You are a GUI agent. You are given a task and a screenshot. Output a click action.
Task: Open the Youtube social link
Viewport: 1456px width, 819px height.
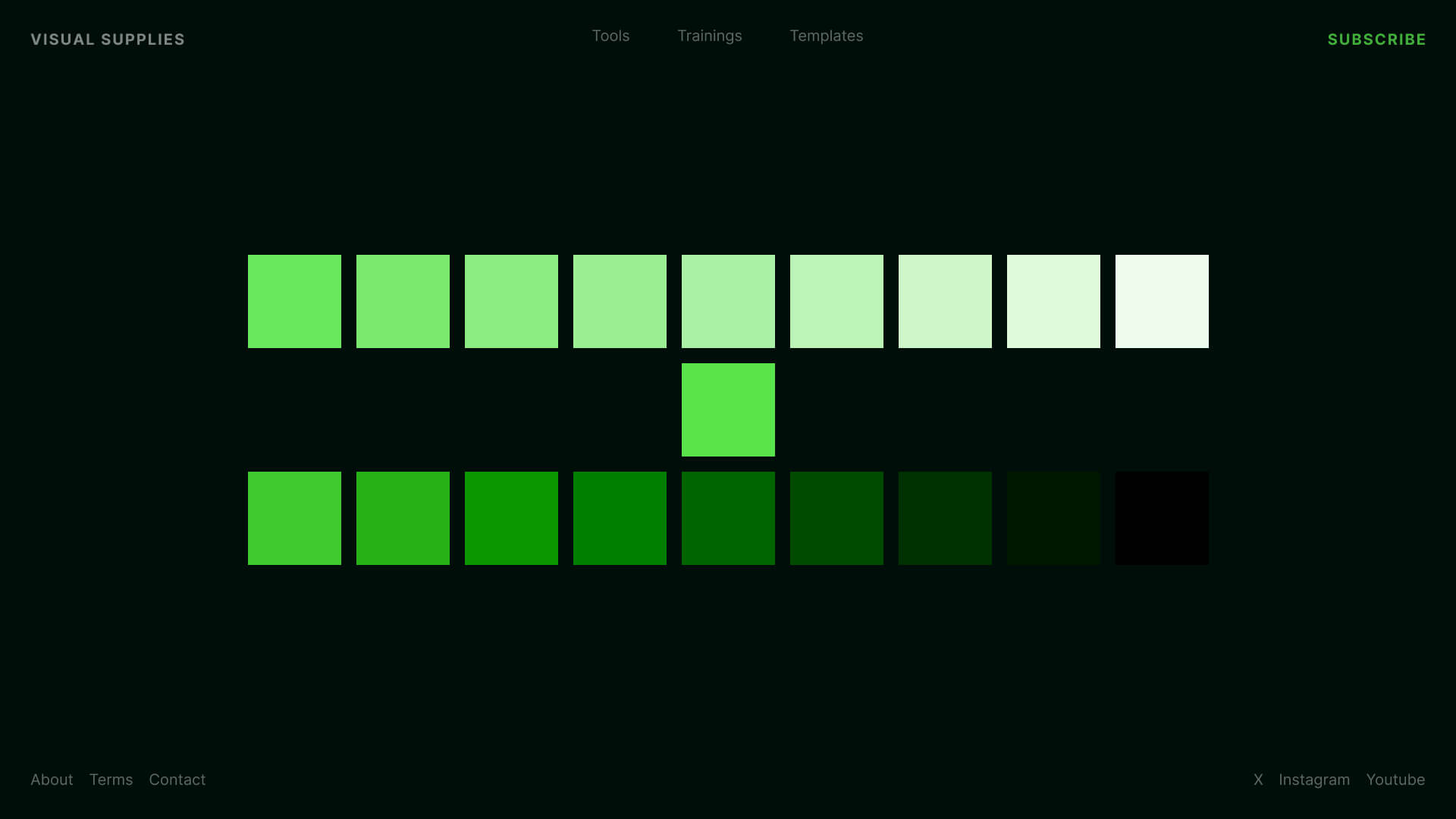click(1395, 780)
